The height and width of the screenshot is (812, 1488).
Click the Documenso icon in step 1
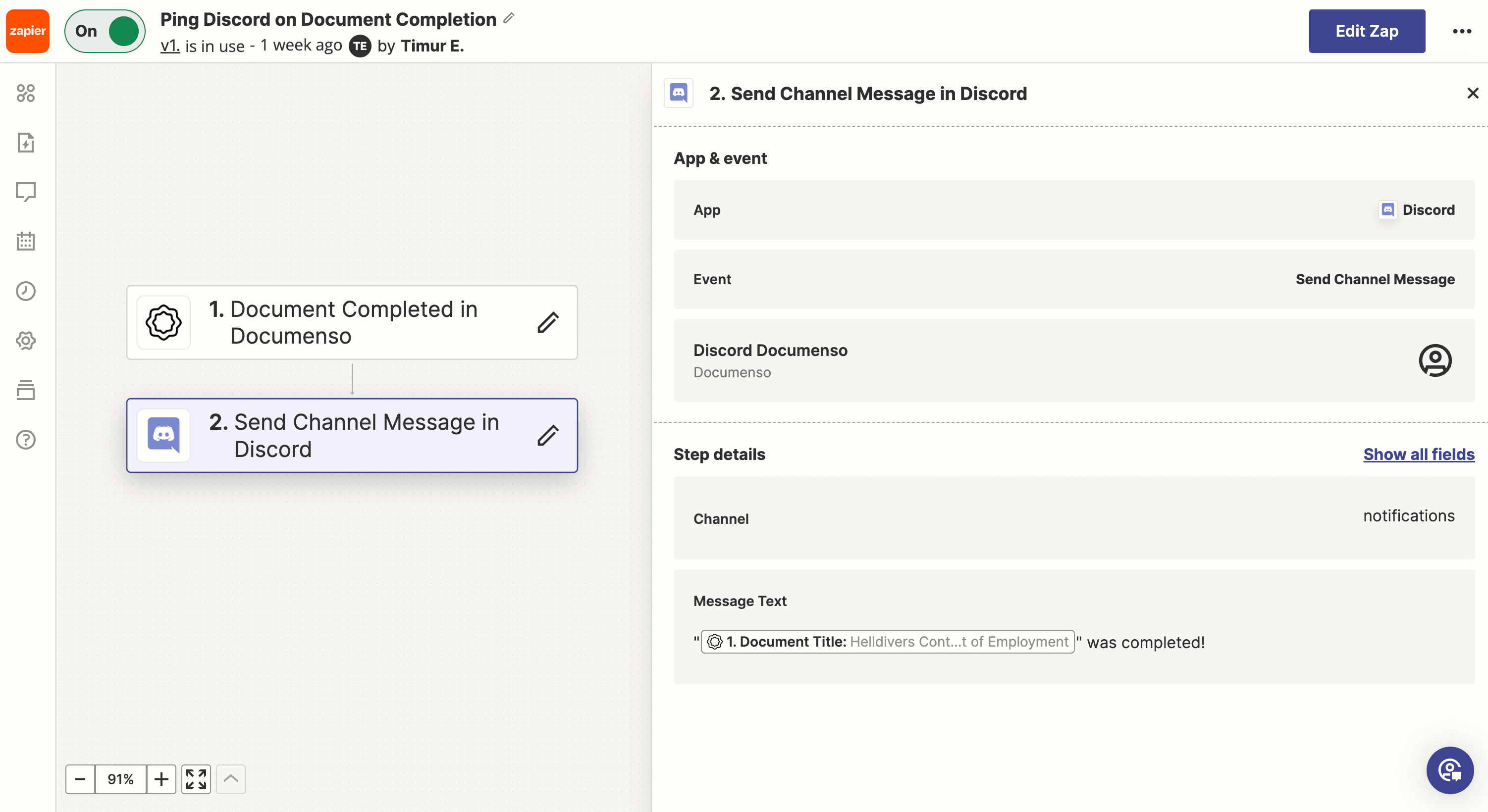coord(164,322)
